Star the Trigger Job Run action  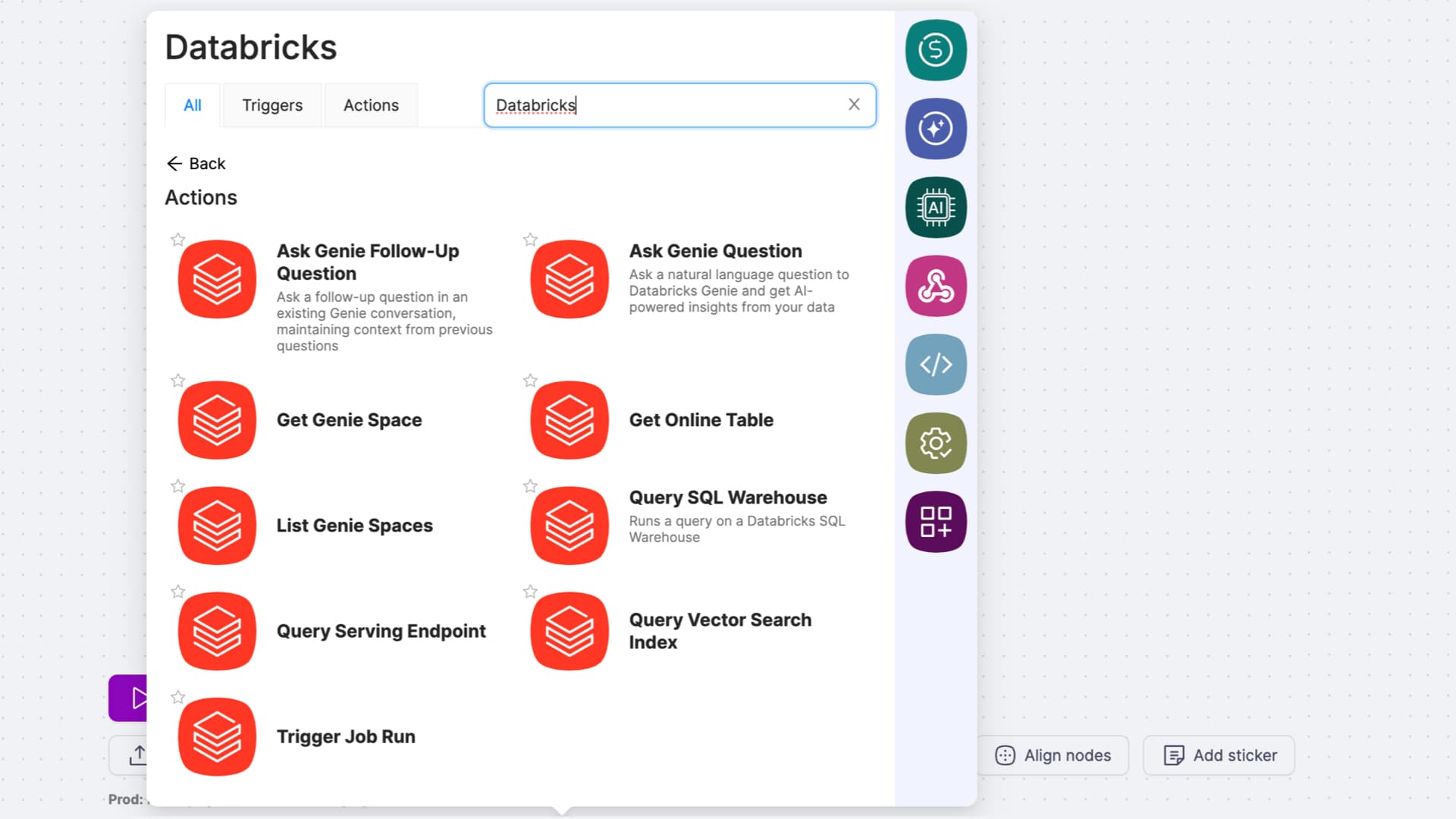(x=177, y=697)
